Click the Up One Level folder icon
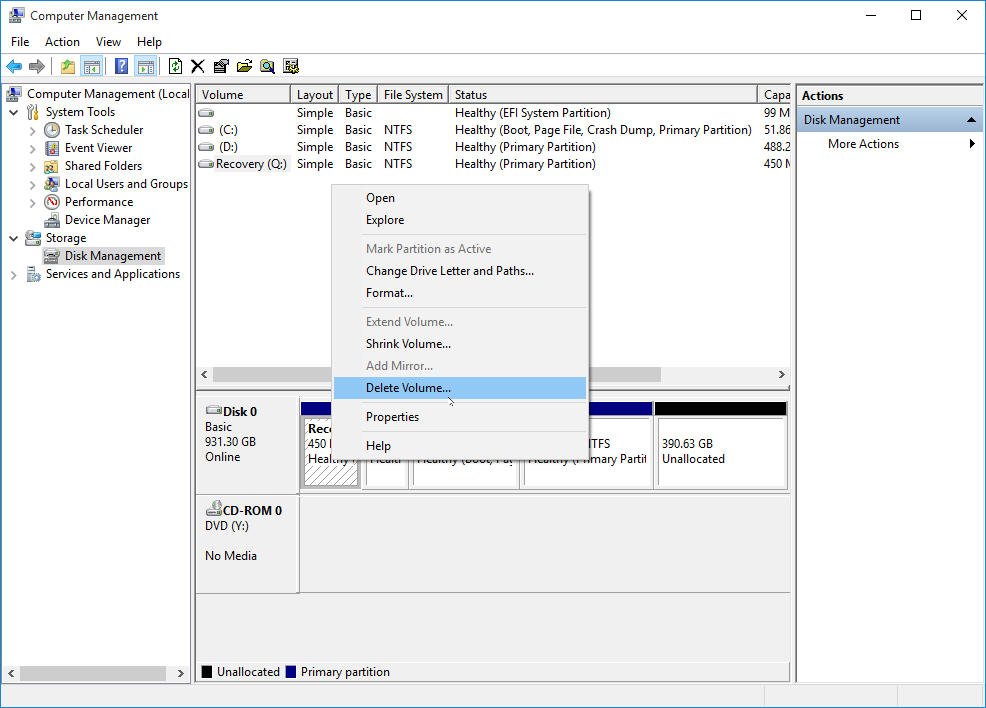 67,66
